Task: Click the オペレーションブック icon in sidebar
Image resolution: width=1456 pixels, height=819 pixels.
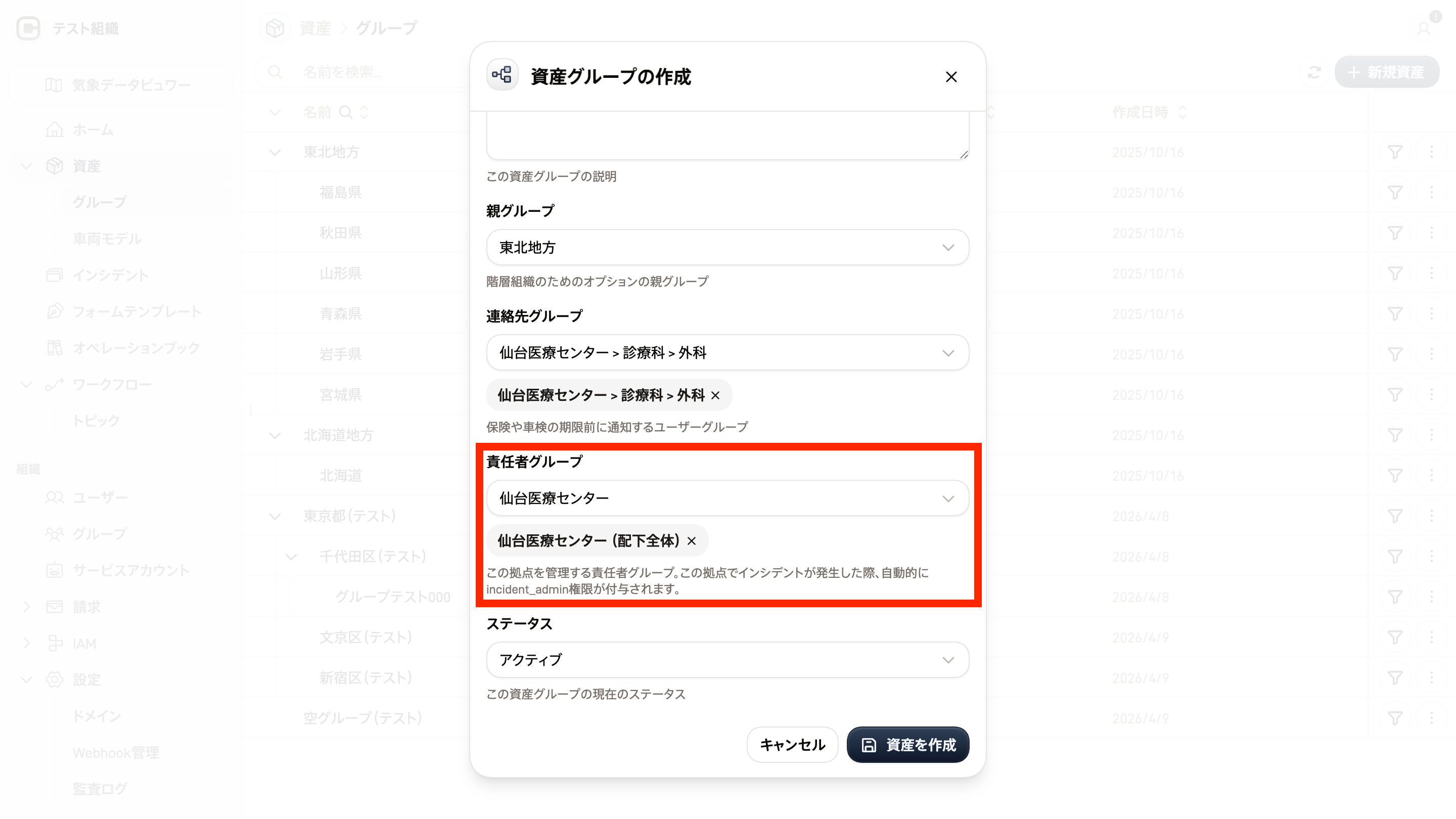Action: coord(54,348)
